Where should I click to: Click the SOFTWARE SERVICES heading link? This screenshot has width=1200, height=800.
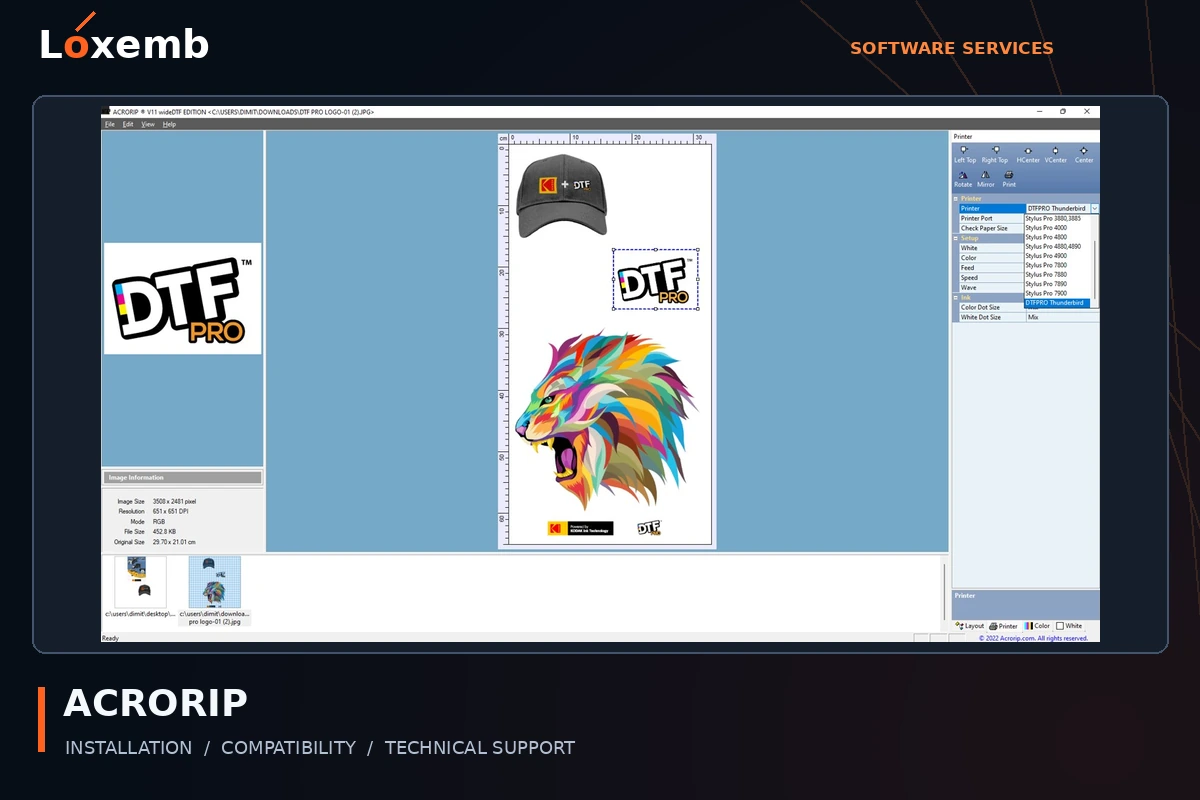[x=952, y=48]
